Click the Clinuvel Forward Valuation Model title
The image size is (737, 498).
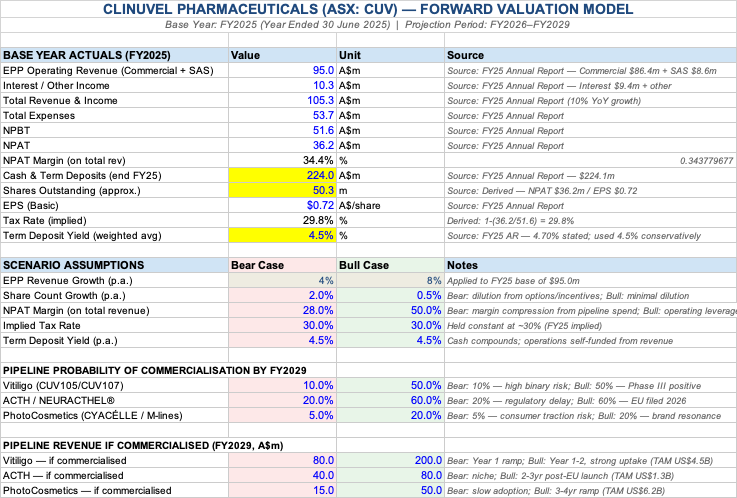click(368, 9)
